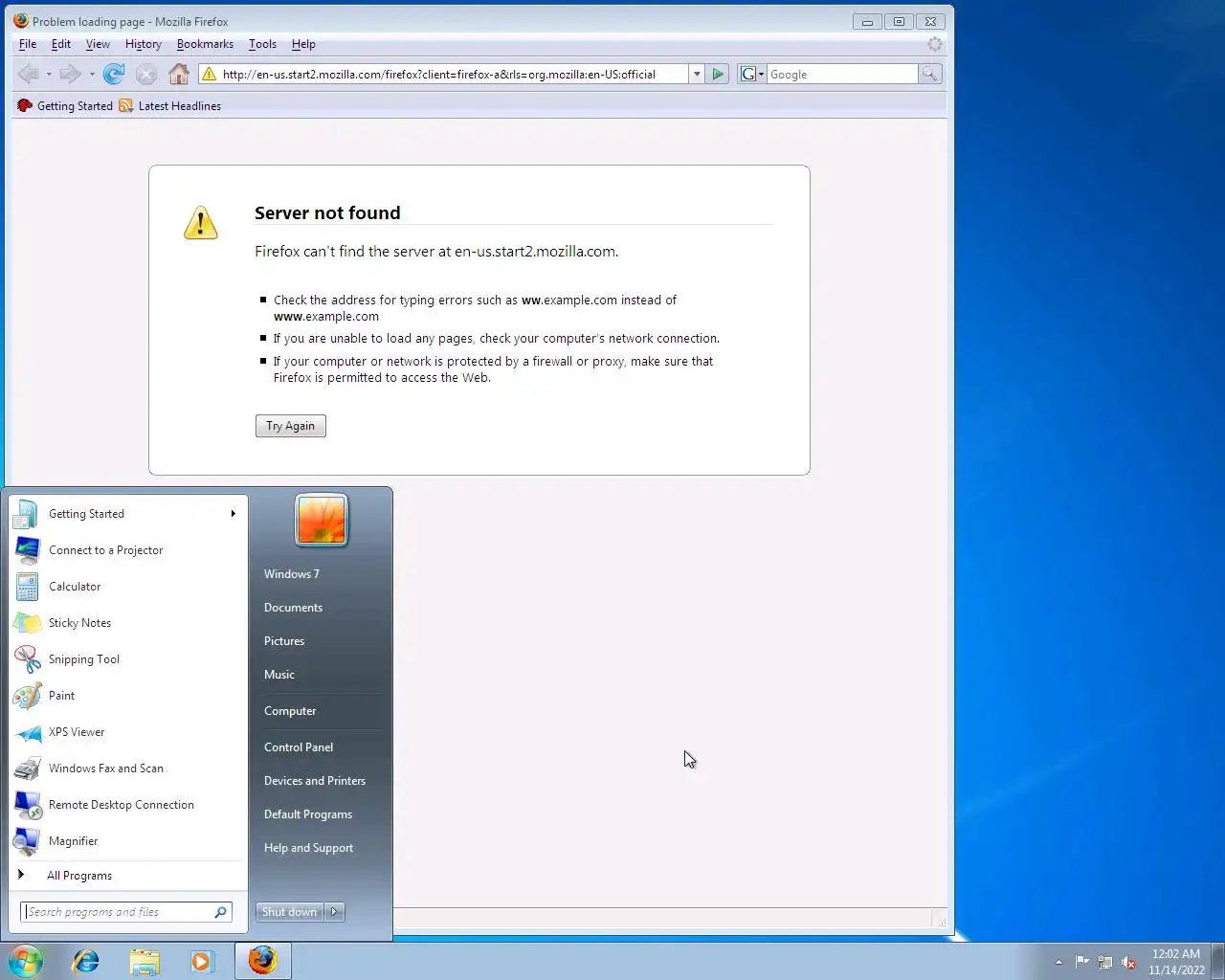Image resolution: width=1225 pixels, height=980 pixels.
Task: Open the File menu
Action: click(x=28, y=44)
